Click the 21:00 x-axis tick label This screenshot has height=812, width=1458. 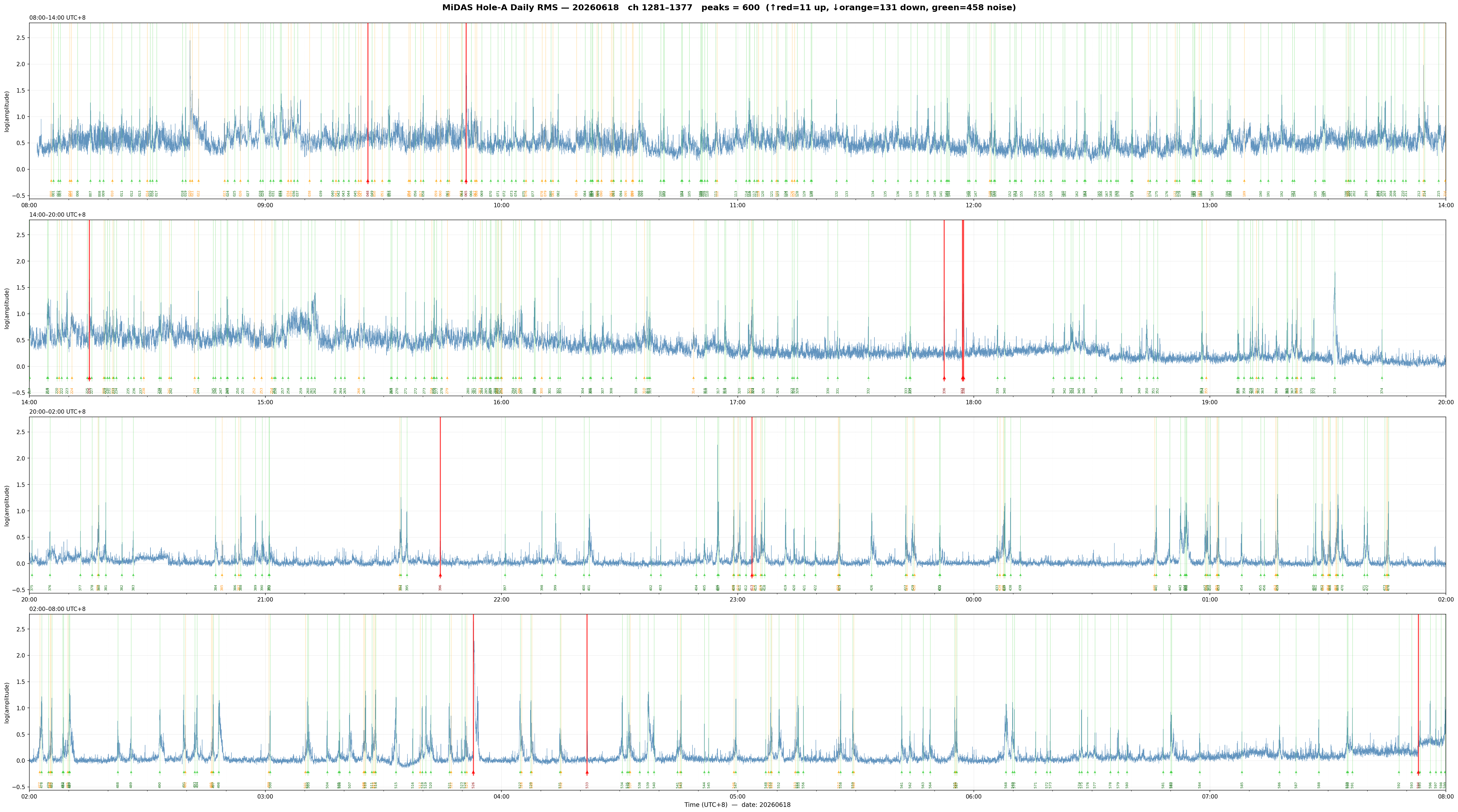point(265,599)
